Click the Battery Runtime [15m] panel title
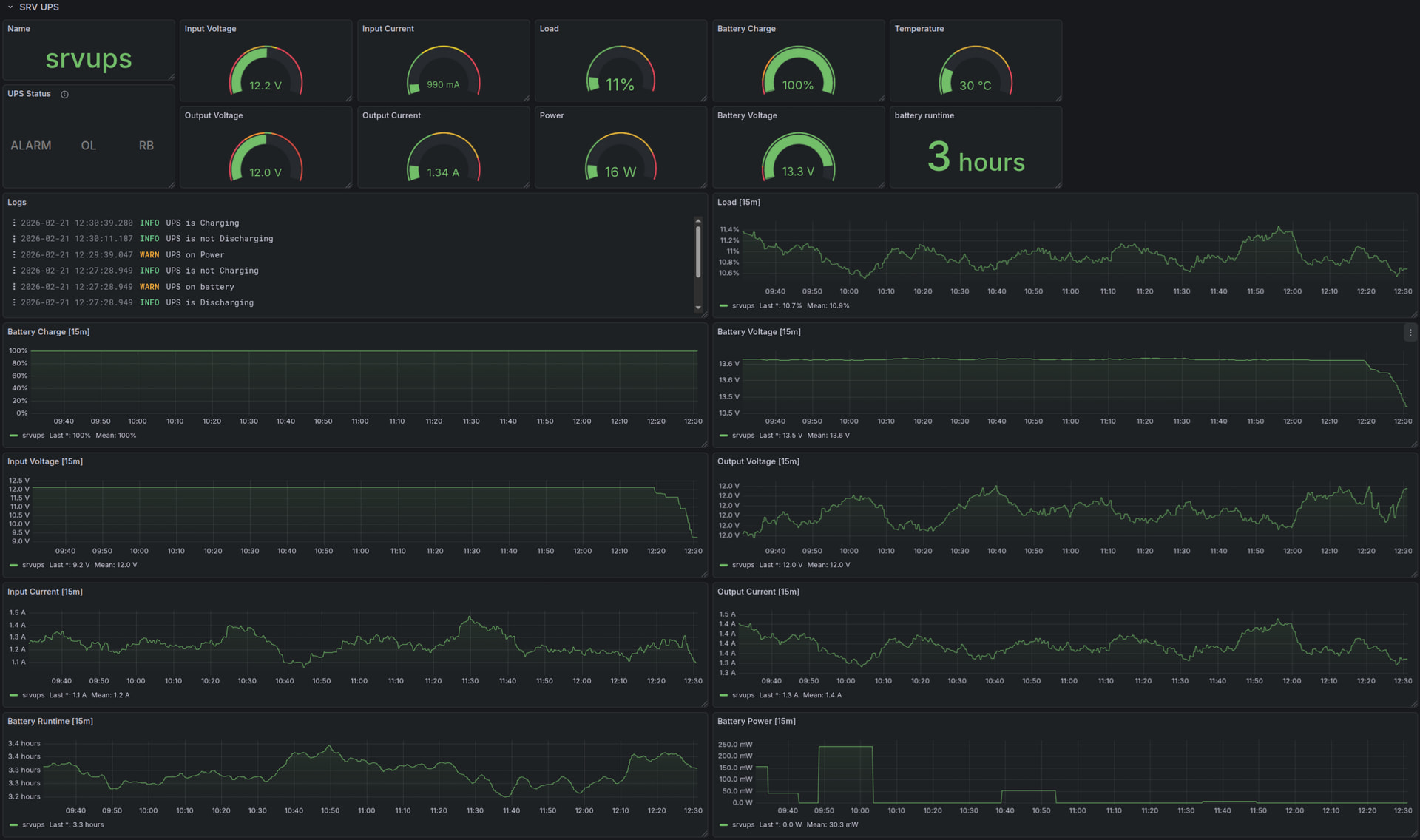The width and height of the screenshot is (1420, 840). [50, 722]
